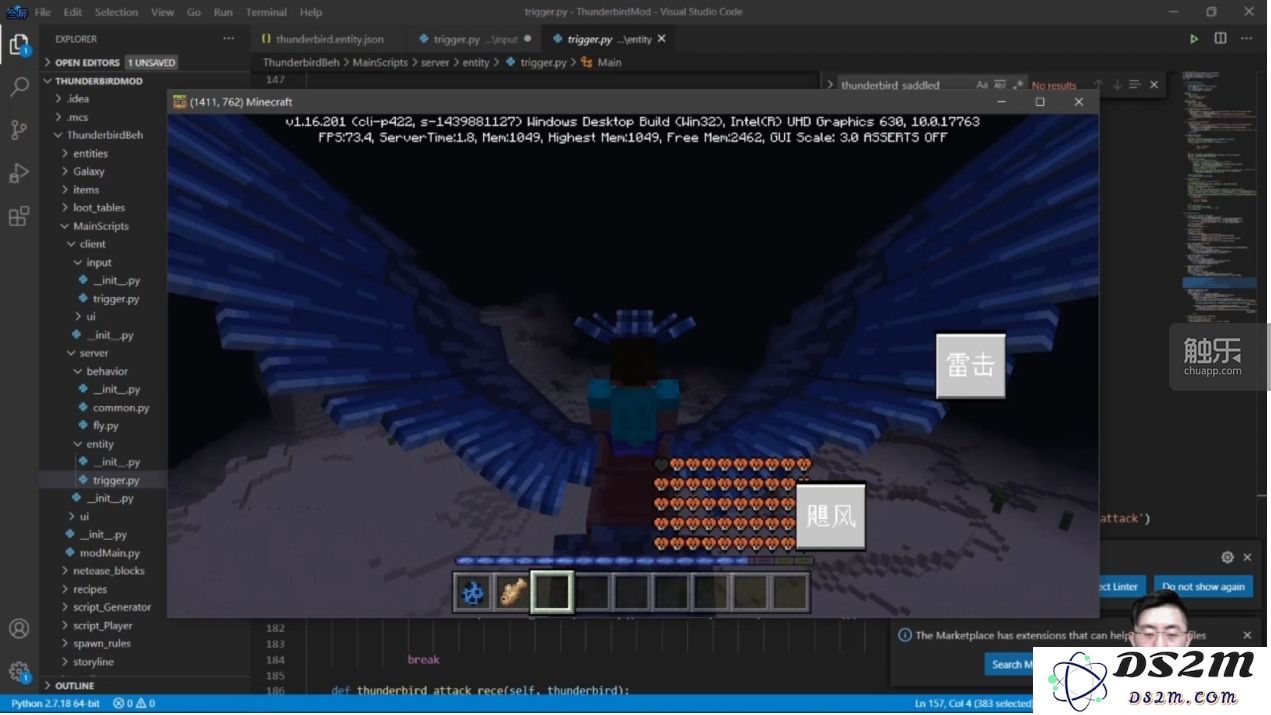
Task: Open the Help menu
Action: (x=311, y=12)
